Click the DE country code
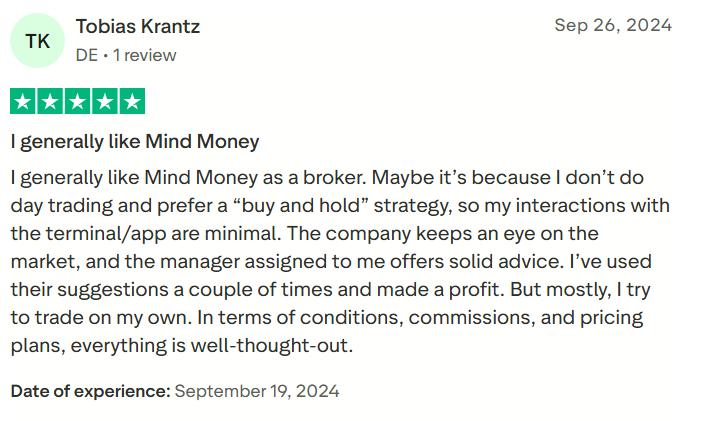Viewport: 708px width, 421px height. click(86, 56)
